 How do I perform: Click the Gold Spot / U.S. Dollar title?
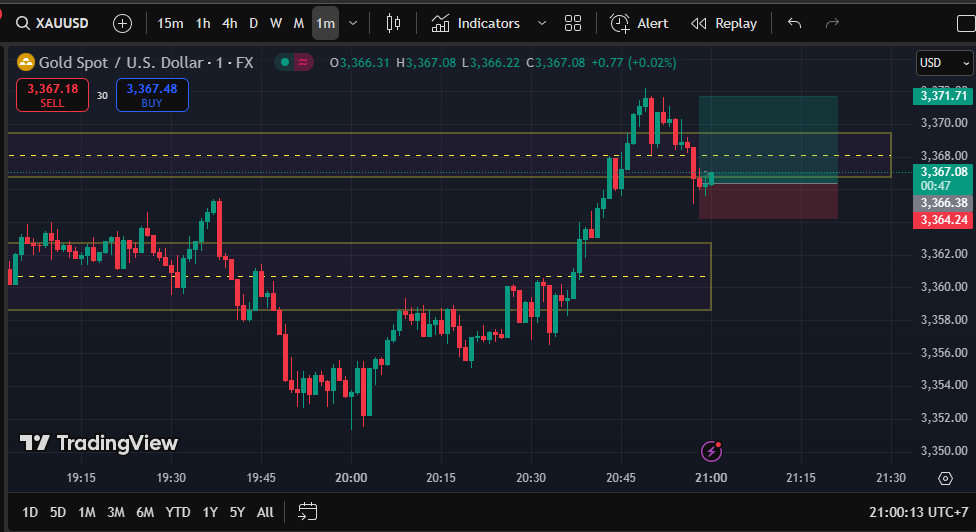146,62
